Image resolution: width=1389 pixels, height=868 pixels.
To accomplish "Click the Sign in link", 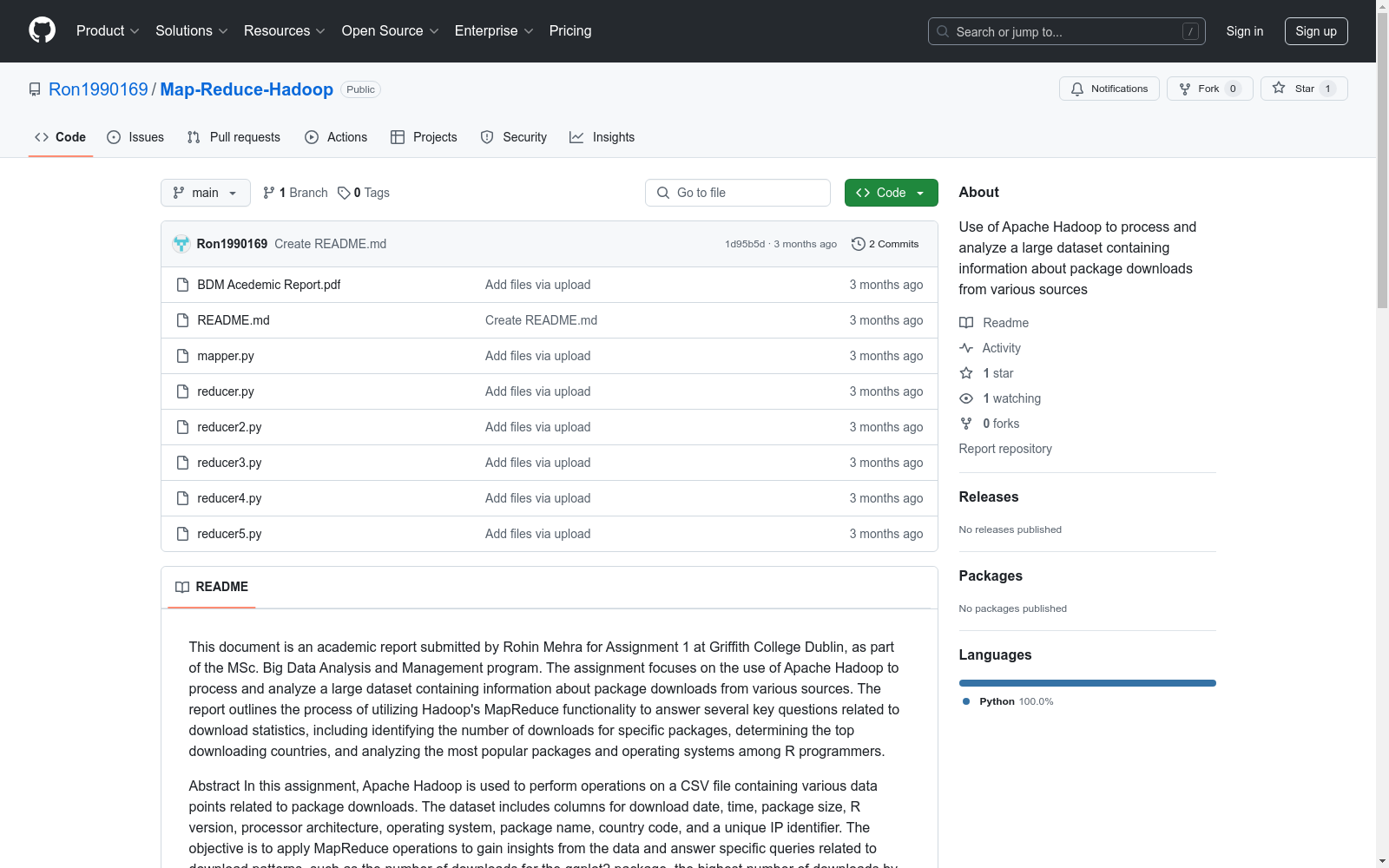I will [1245, 31].
